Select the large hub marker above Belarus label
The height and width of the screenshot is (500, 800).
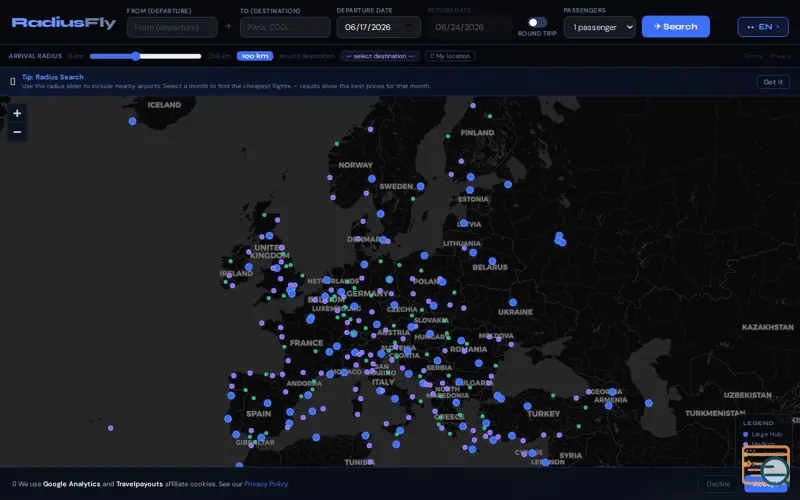pyautogui.click(x=492, y=261)
